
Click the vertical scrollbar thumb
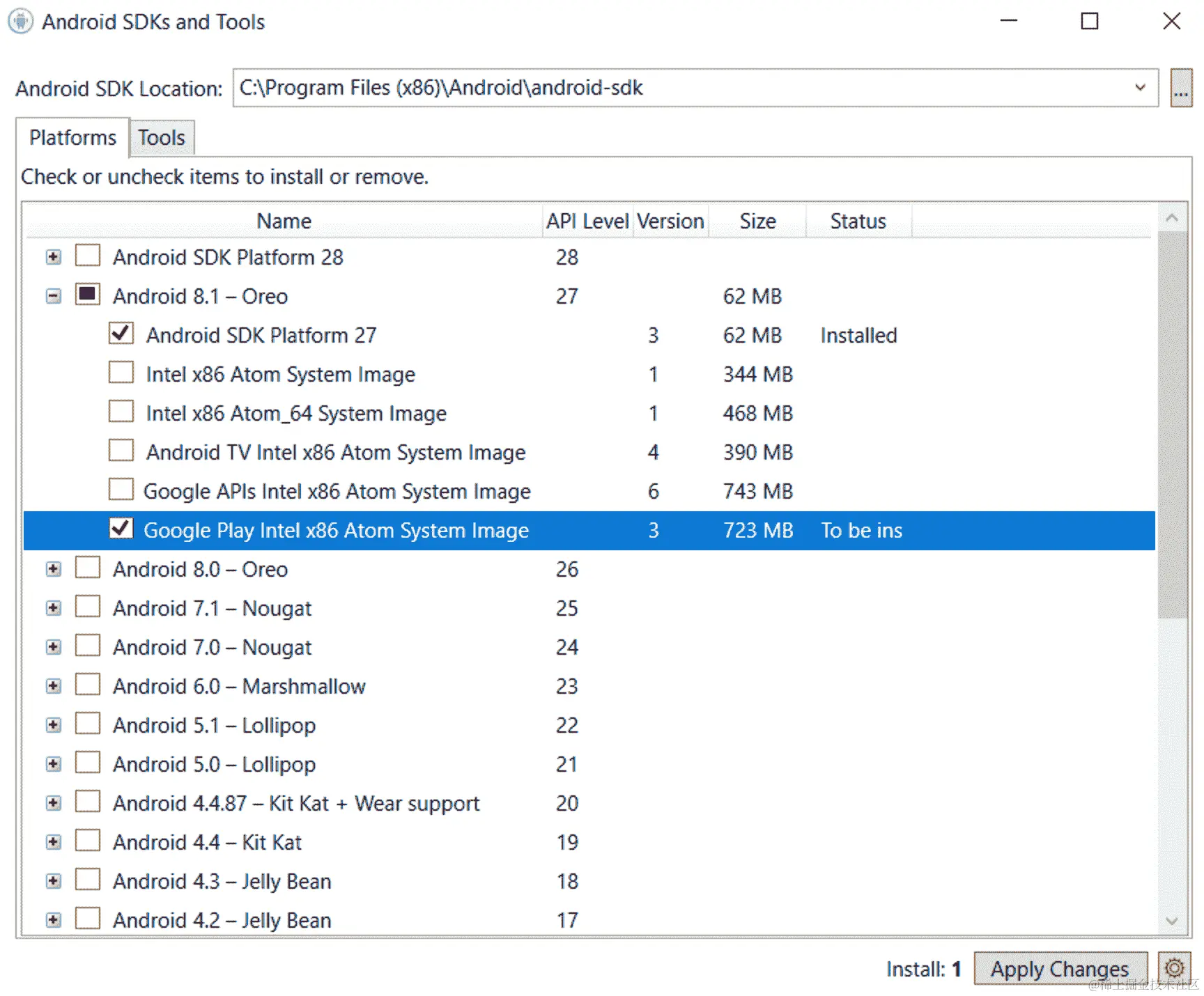(x=1172, y=425)
